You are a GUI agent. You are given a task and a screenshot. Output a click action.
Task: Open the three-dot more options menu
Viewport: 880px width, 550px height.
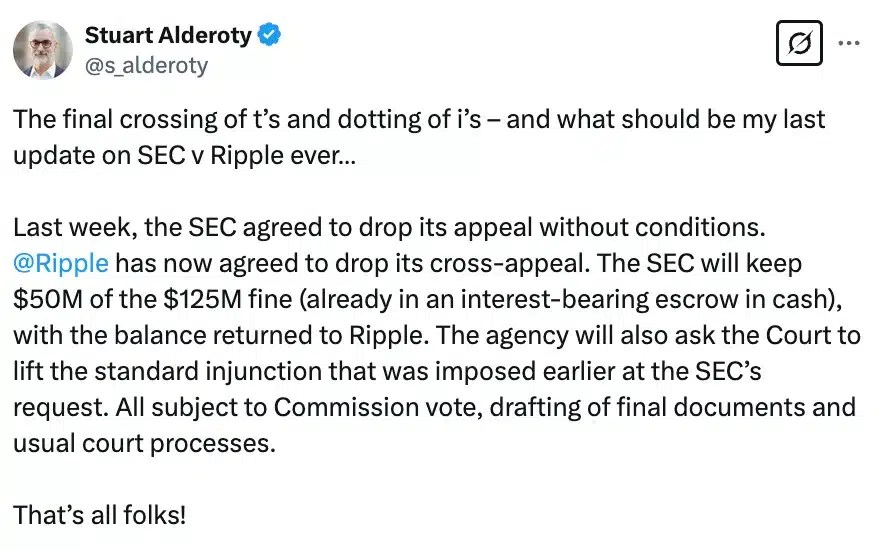(848, 43)
